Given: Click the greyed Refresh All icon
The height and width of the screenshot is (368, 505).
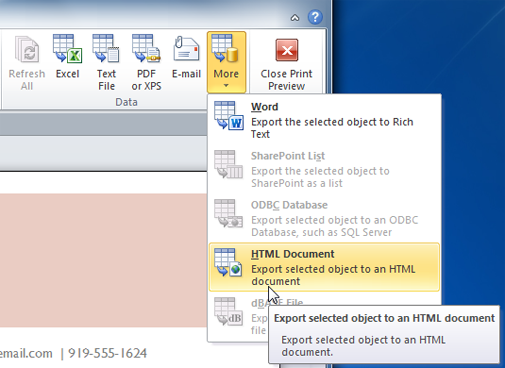Looking at the screenshot, I should coord(27,49).
